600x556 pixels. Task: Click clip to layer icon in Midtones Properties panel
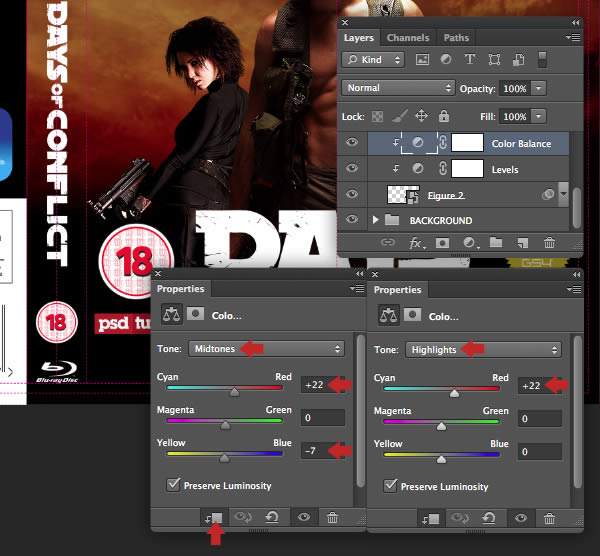(x=214, y=518)
